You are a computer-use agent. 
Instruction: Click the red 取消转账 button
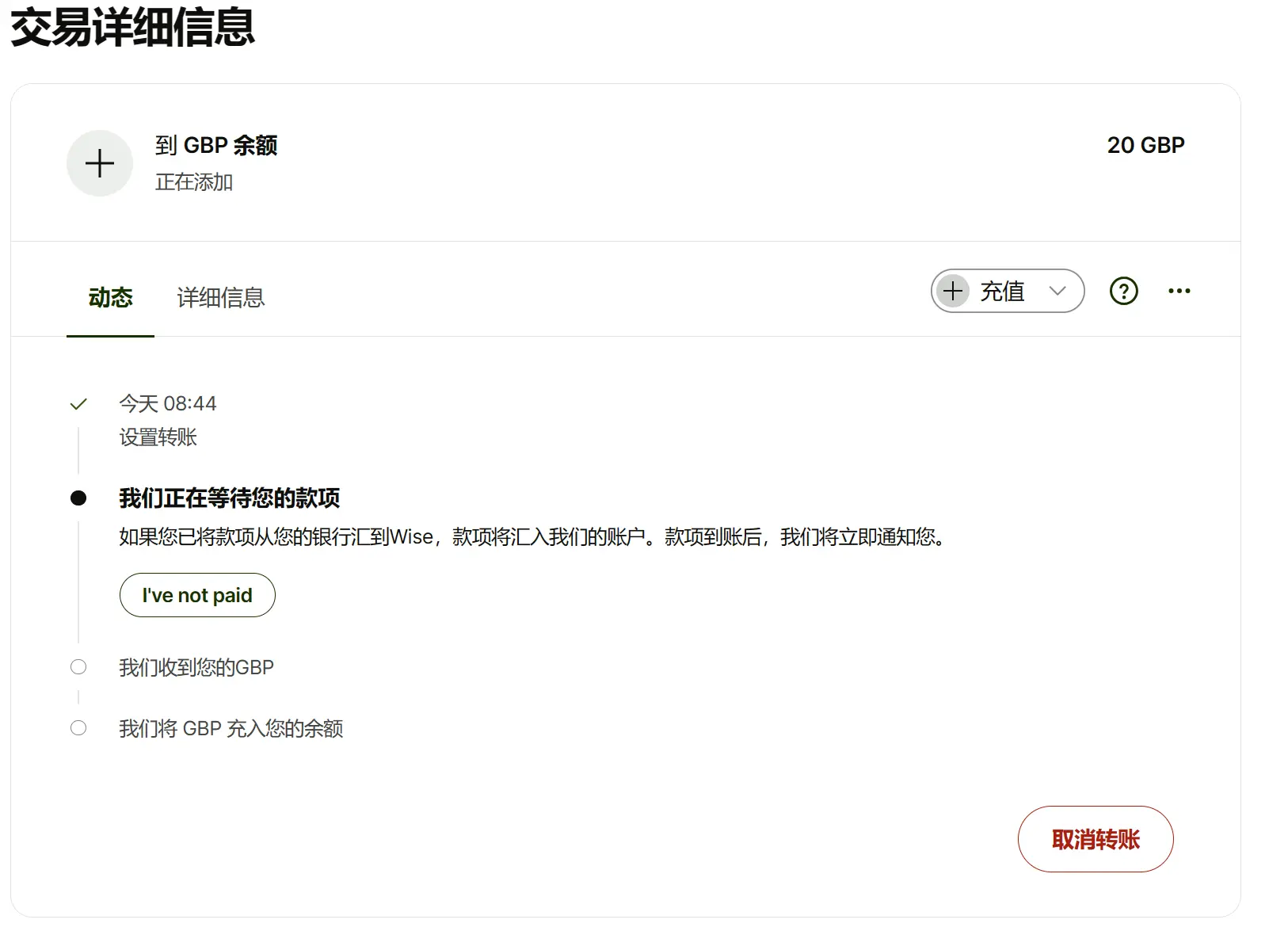tap(1095, 839)
